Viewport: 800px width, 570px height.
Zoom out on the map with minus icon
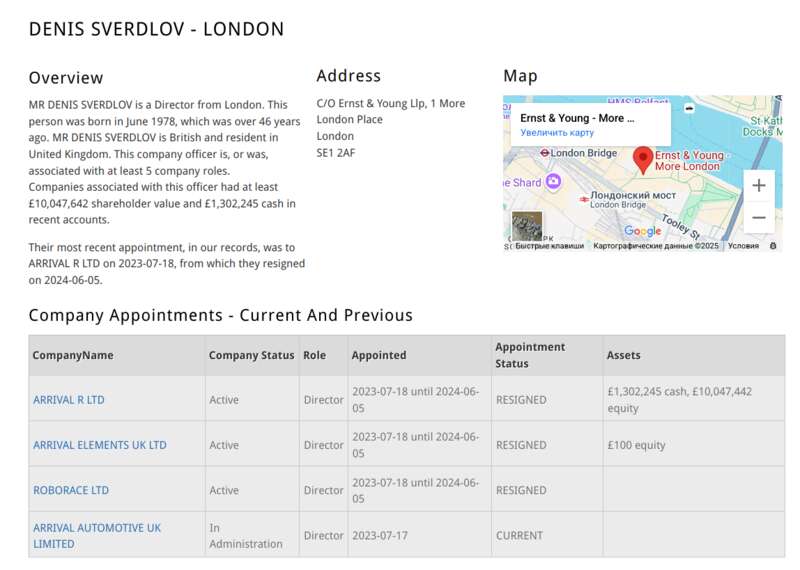point(759,217)
